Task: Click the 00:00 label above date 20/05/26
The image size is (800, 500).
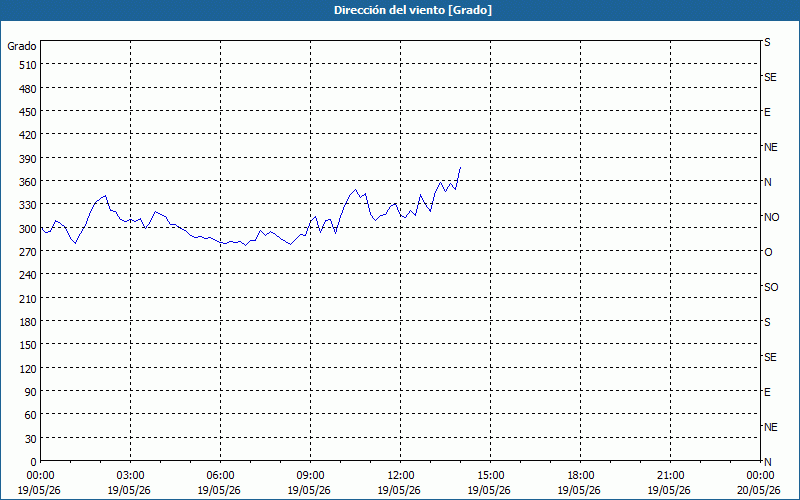Action: (761, 476)
